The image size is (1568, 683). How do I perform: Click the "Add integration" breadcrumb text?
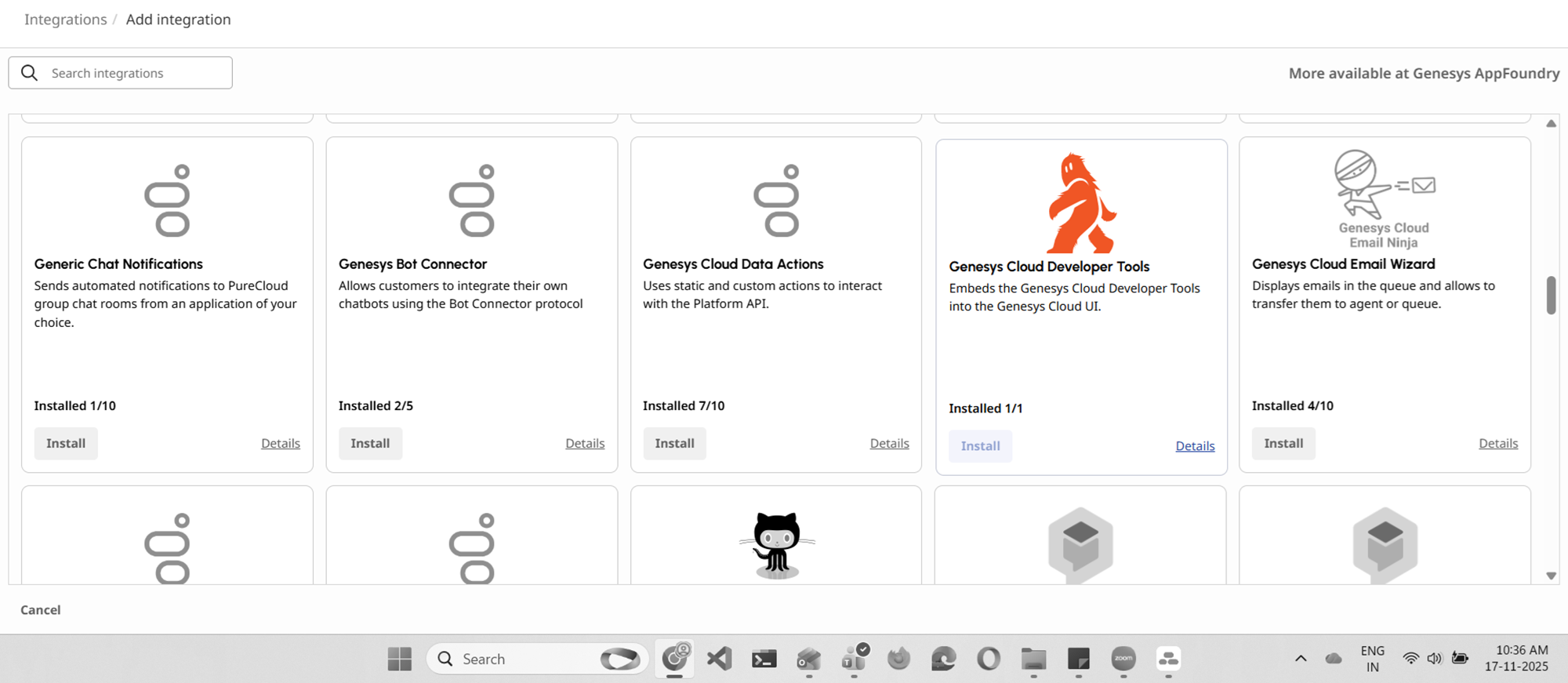(179, 20)
